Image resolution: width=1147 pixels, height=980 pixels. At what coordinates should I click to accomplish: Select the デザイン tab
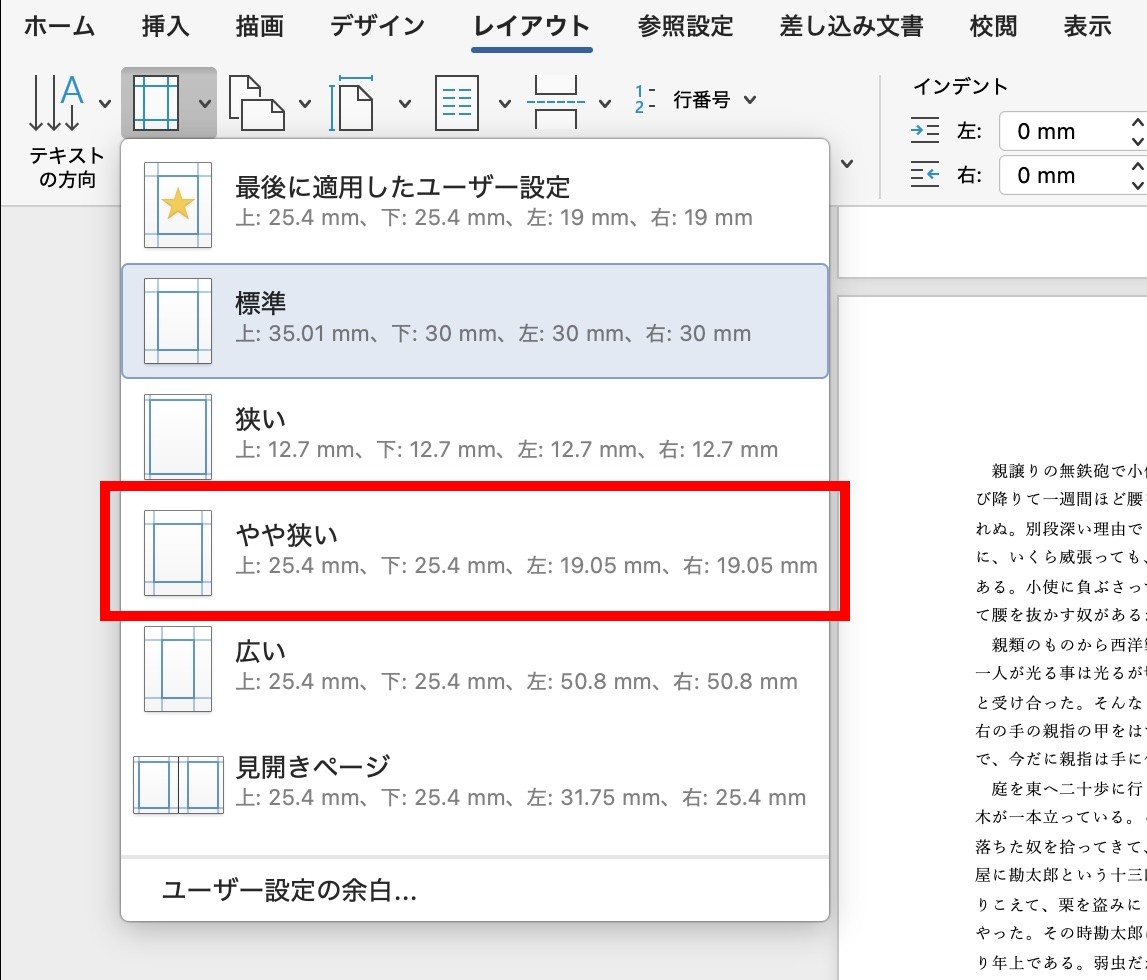(x=377, y=26)
